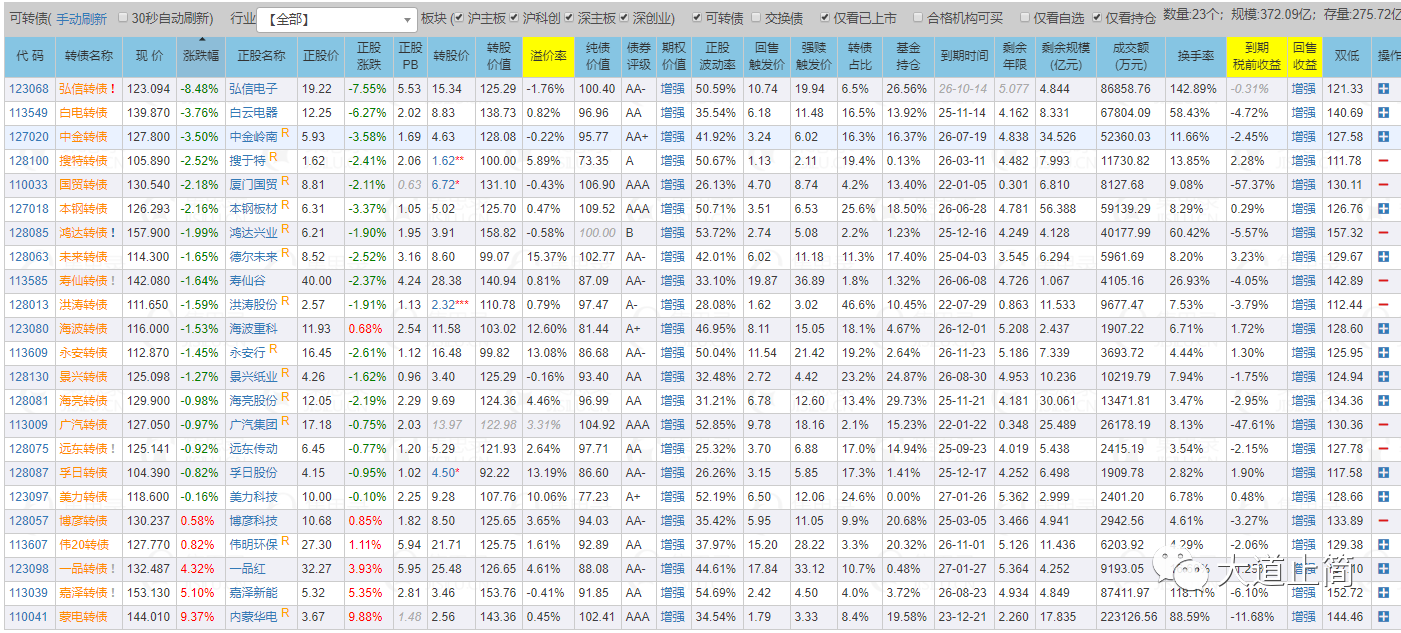
Task: Open the 内蒙华电 stock link
Action: tap(254, 617)
